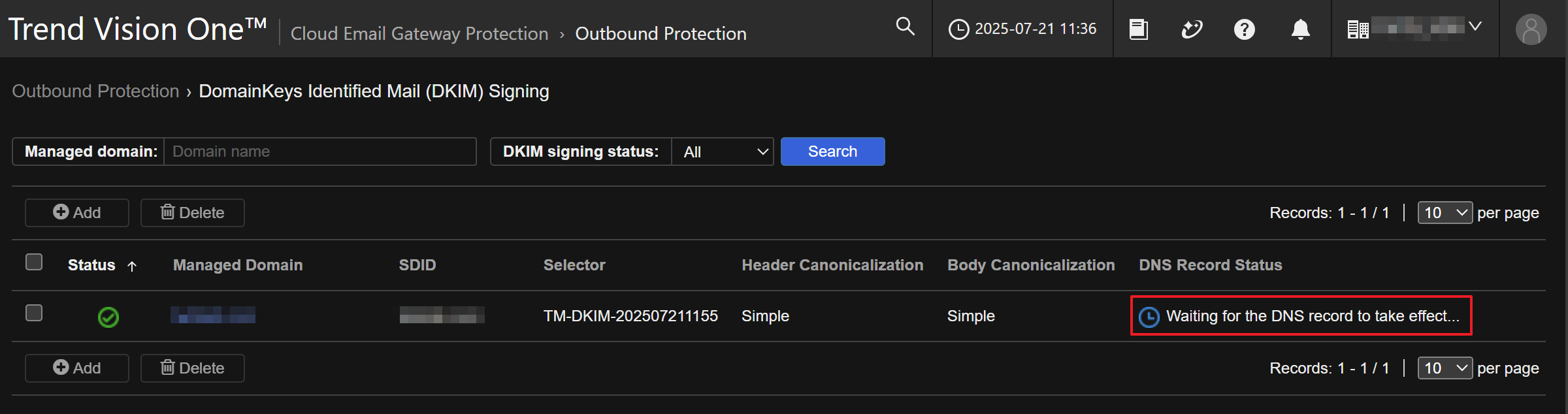The height and width of the screenshot is (414, 1568).
Task: Click the top Add button
Action: tap(77, 213)
